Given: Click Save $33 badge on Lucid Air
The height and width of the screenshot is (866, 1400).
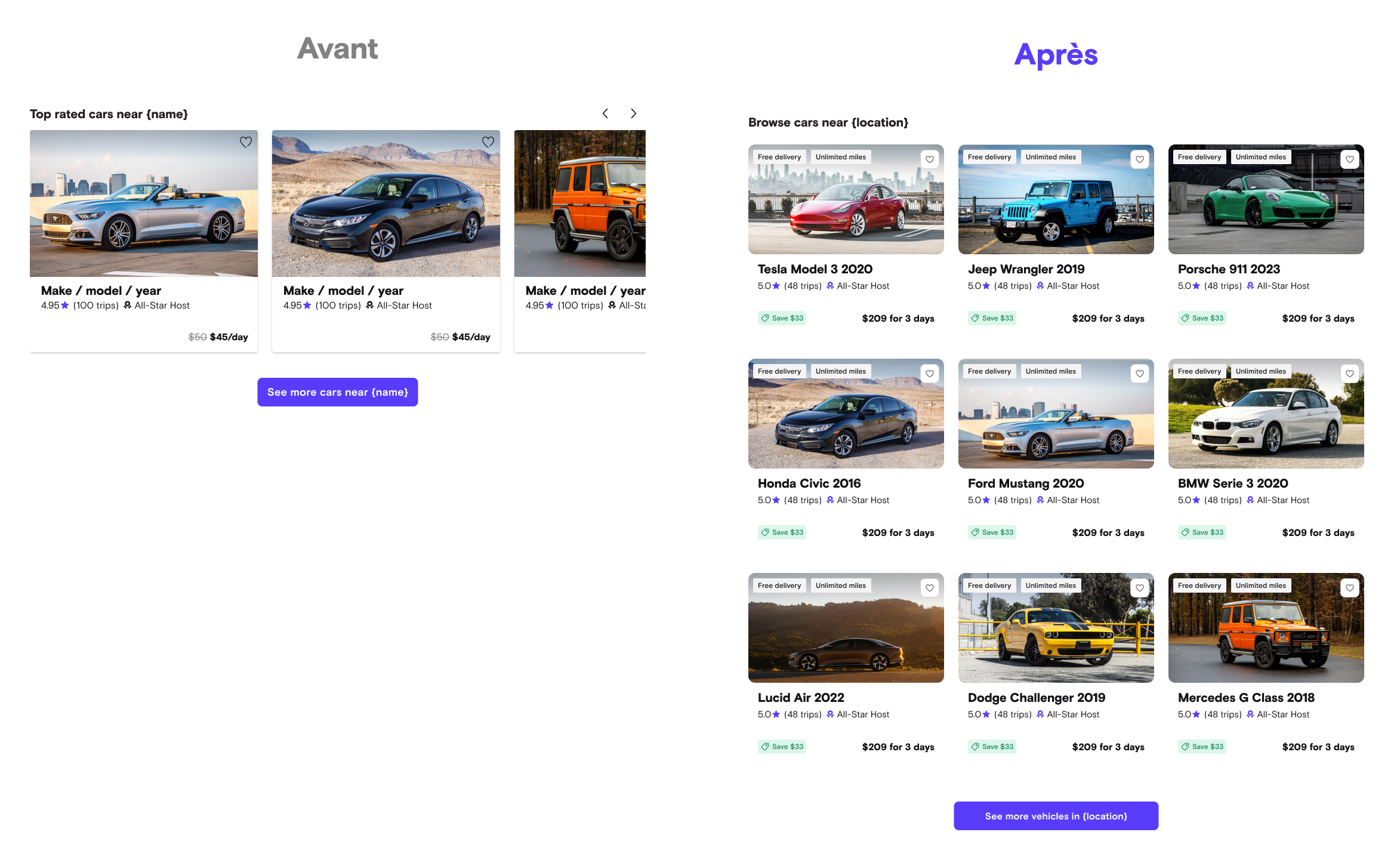Looking at the screenshot, I should coord(782,747).
